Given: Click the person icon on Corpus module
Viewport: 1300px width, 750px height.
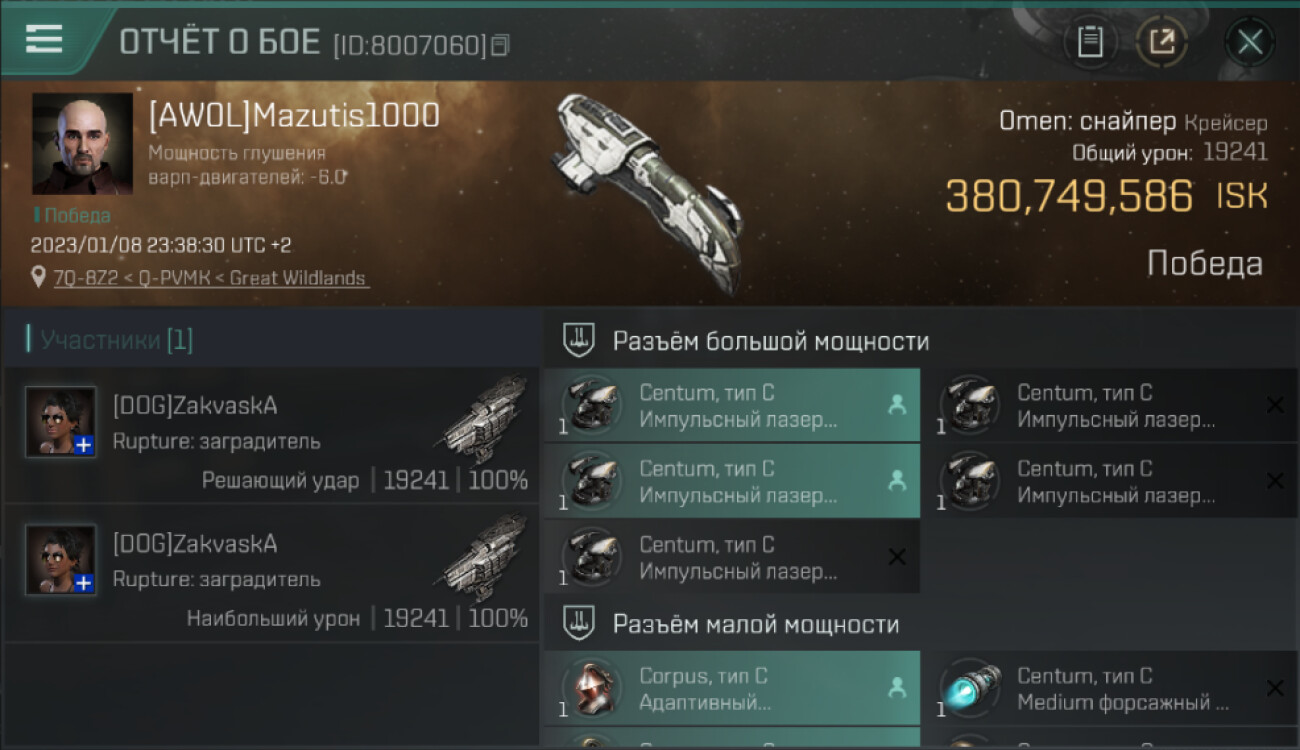Looking at the screenshot, I should [x=897, y=688].
